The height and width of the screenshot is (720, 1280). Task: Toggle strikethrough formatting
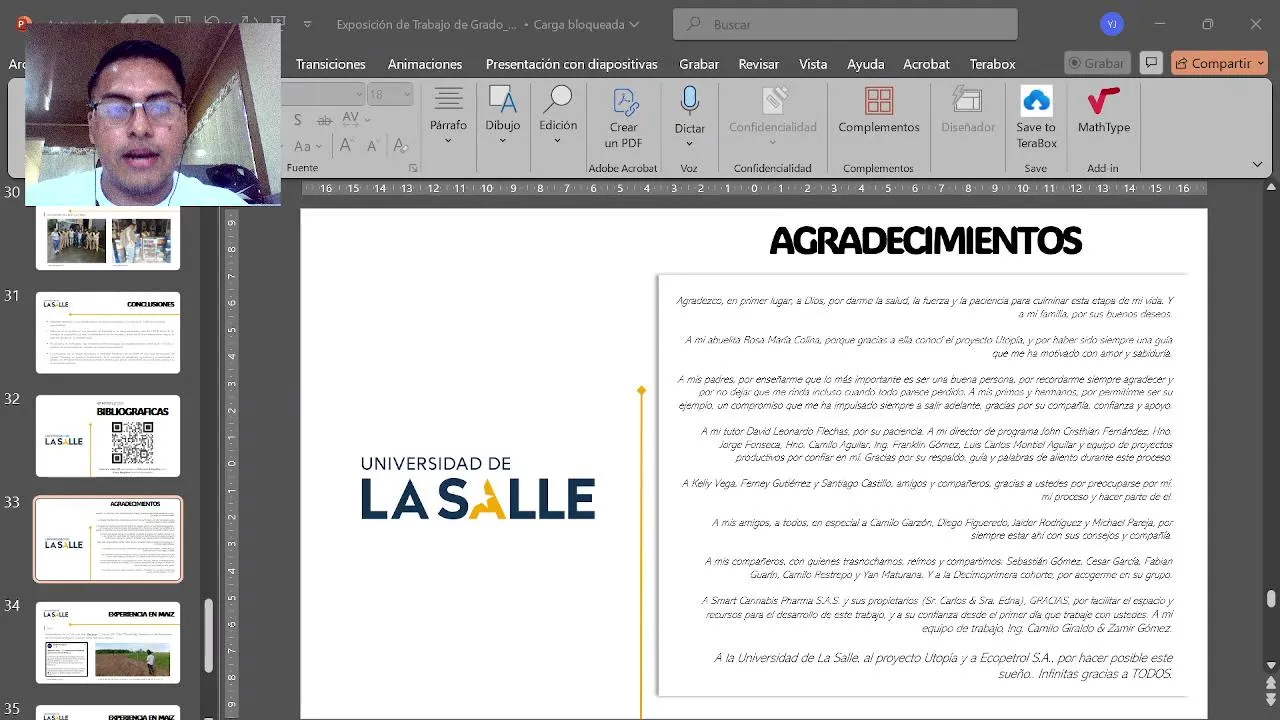pyautogui.click(x=324, y=120)
